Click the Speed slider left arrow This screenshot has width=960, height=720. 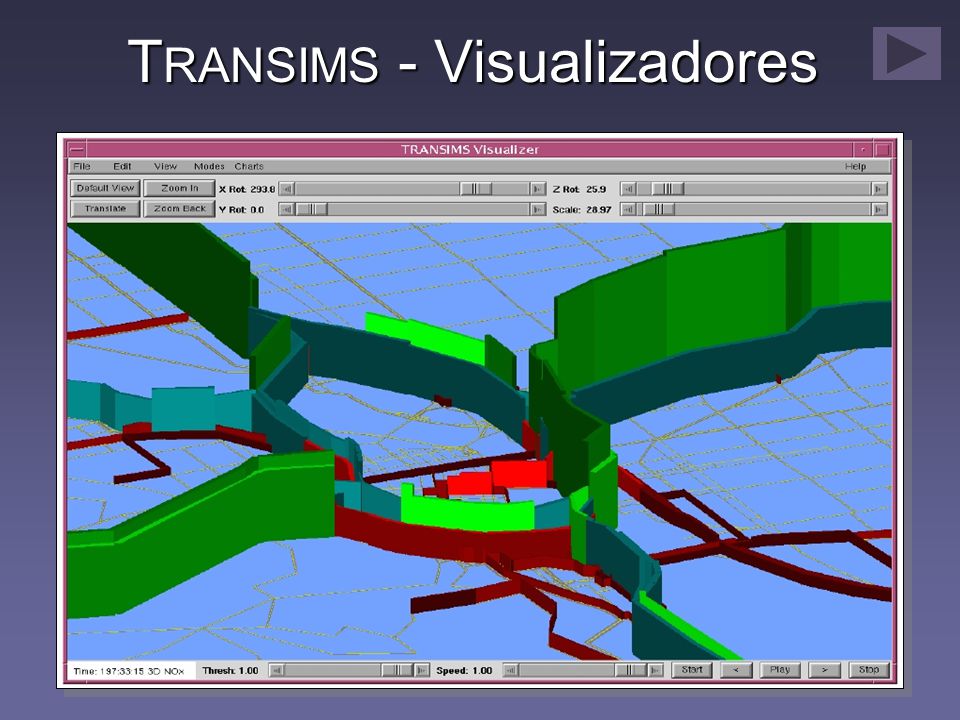tap(511, 670)
